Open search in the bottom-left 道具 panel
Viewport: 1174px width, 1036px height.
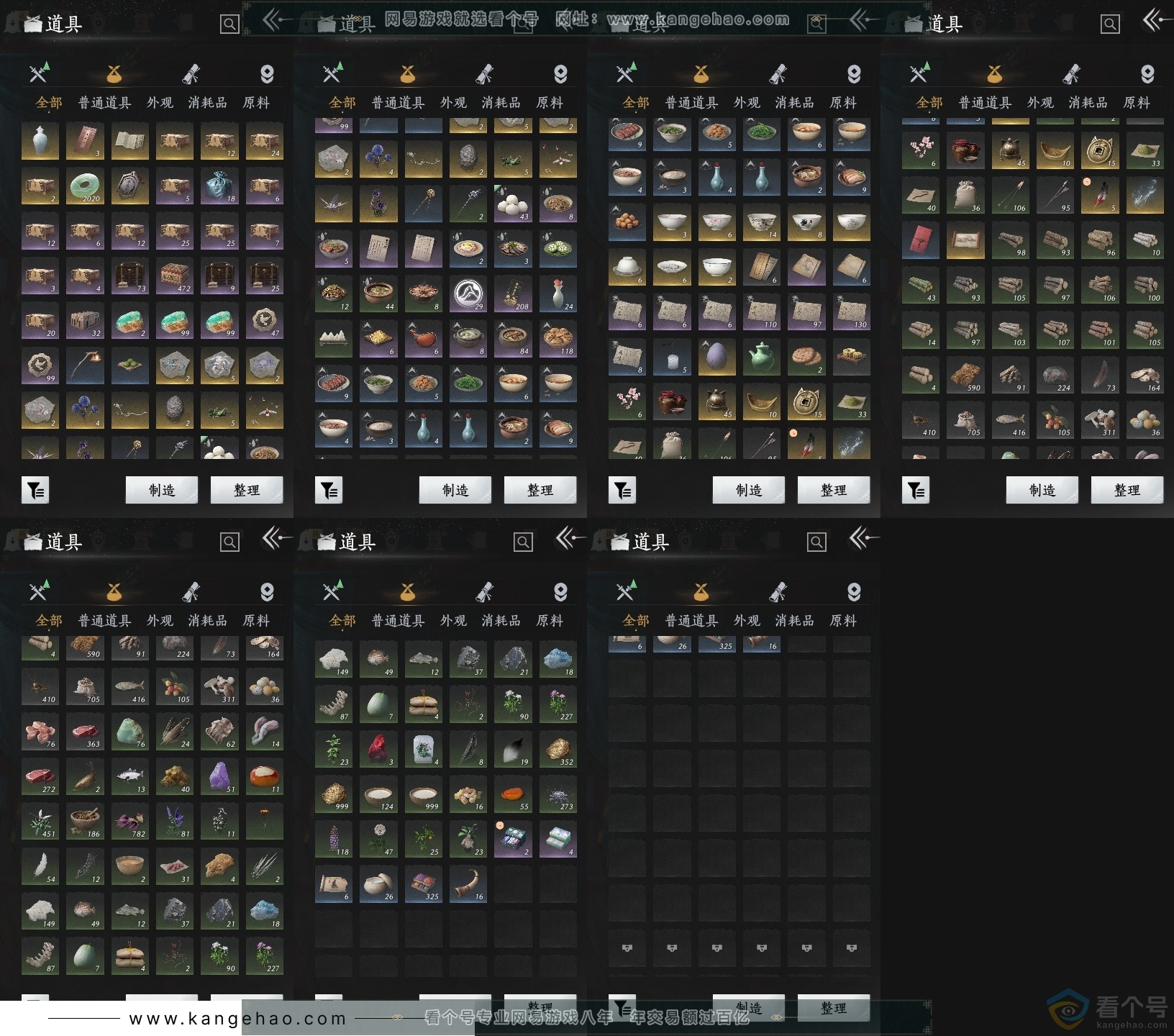point(229,542)
